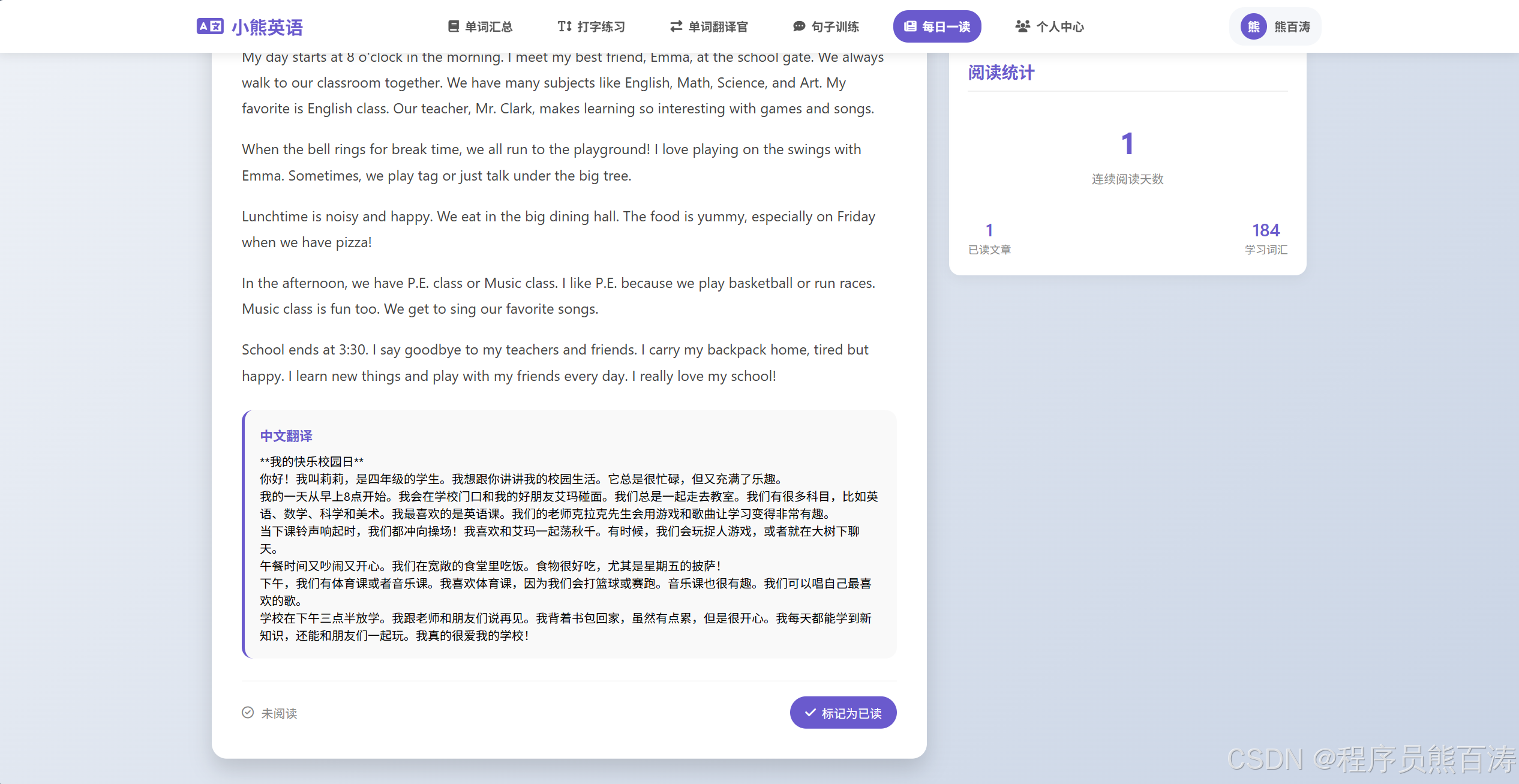
Task: Click the translation line starting 午餐时间又吵闹又开心
Action: (490, 566)
